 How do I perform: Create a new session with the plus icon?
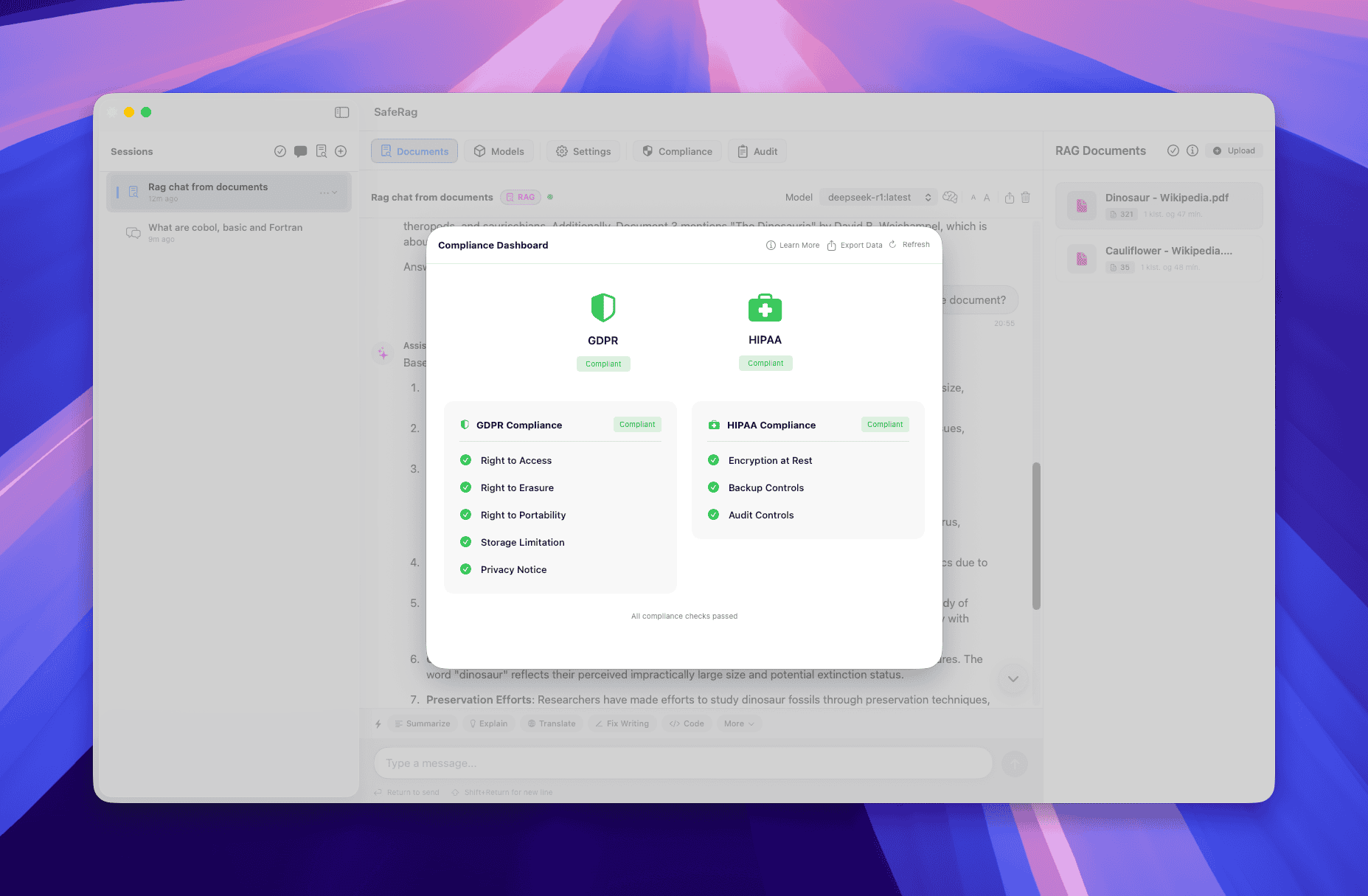click(x=341, y=151)
